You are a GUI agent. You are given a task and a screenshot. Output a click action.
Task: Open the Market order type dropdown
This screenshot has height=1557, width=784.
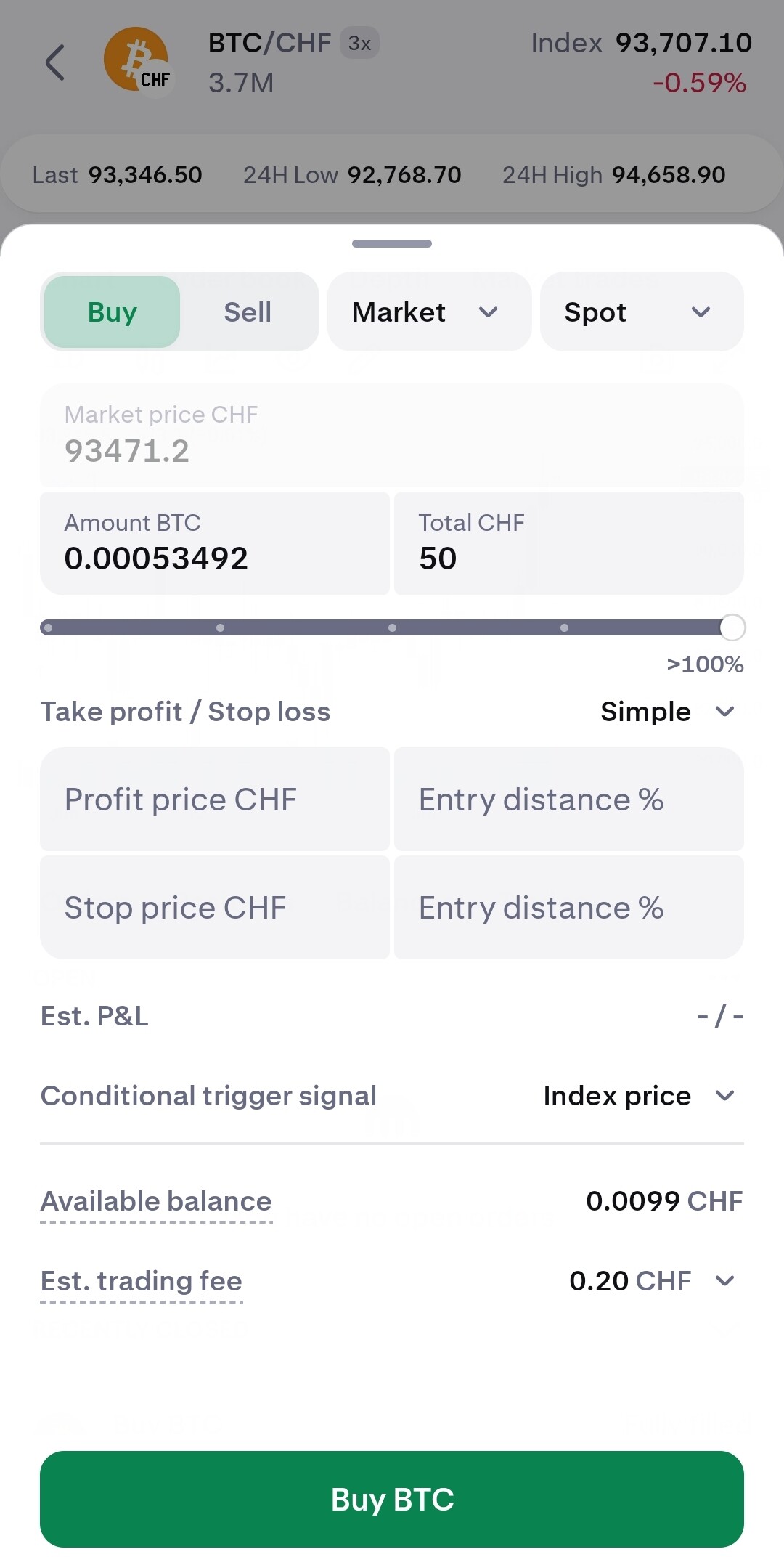(428, 312)
